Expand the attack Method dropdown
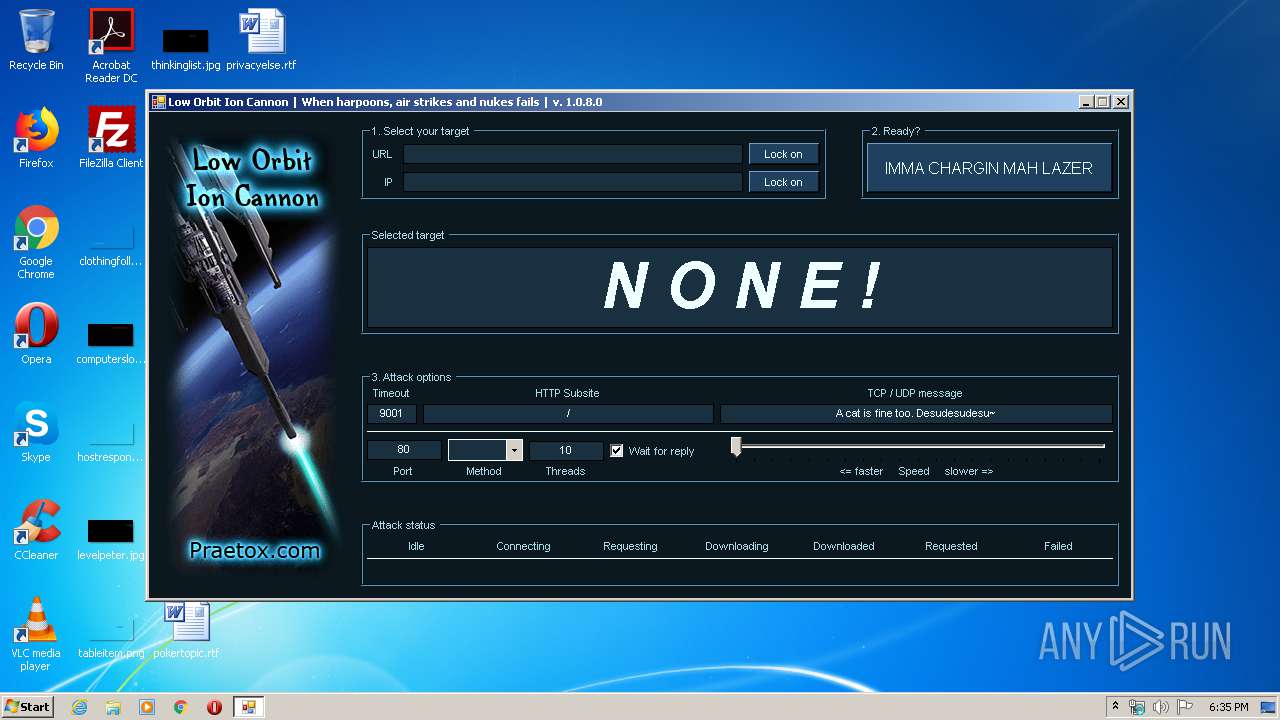 514,450
